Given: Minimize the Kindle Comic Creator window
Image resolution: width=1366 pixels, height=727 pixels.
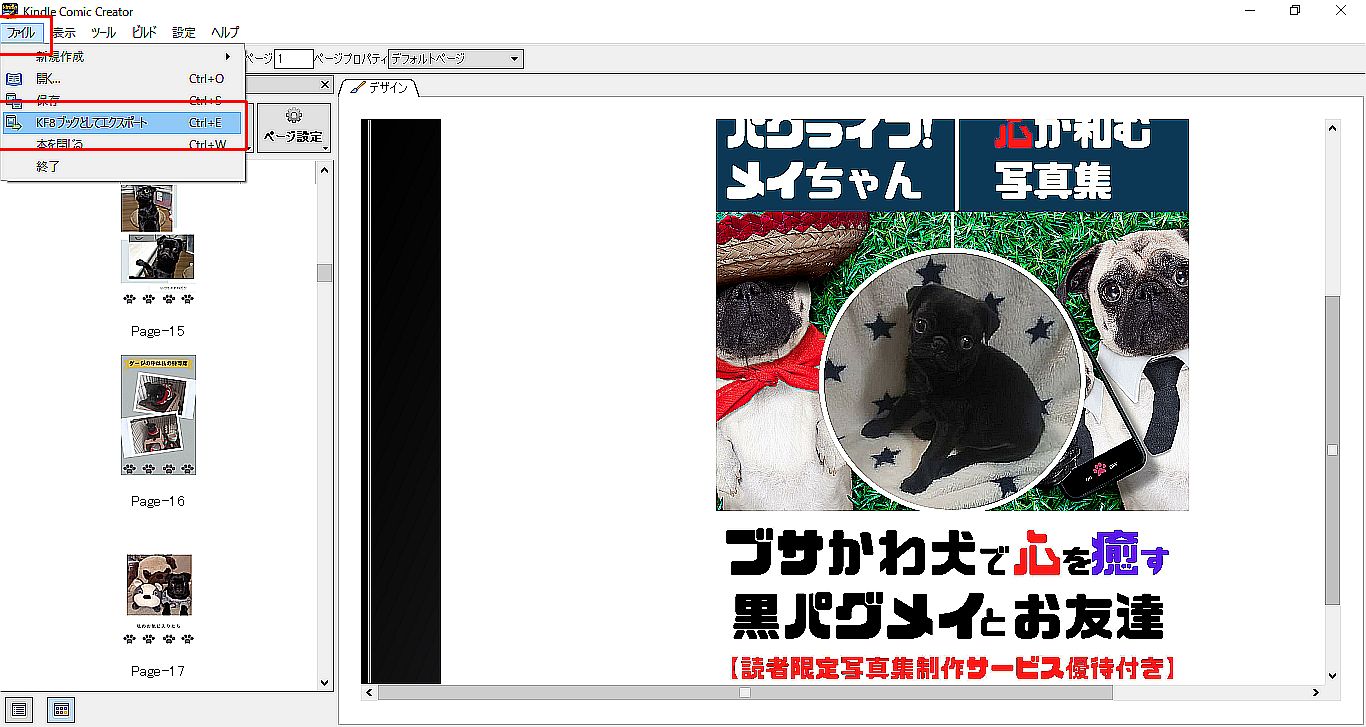Looking at the screenshot, I should point(1250,10).
